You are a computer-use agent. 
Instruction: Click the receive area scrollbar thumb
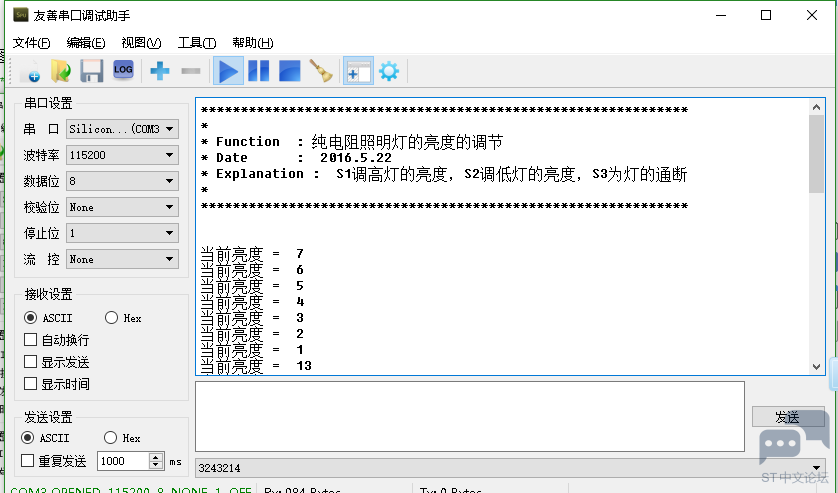(x=816, y=154)
